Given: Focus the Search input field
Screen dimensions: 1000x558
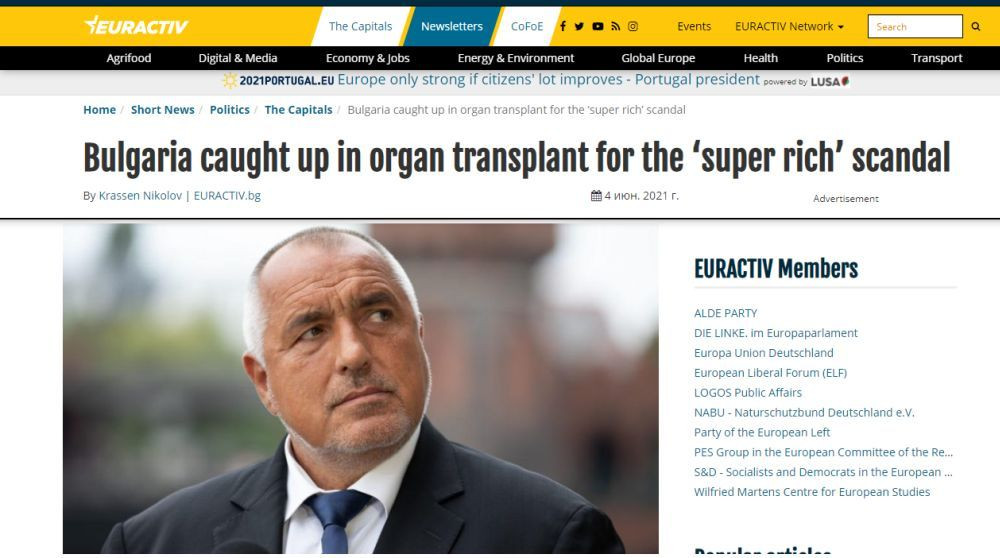Looking at the screenshot, I should coord(914,27).
